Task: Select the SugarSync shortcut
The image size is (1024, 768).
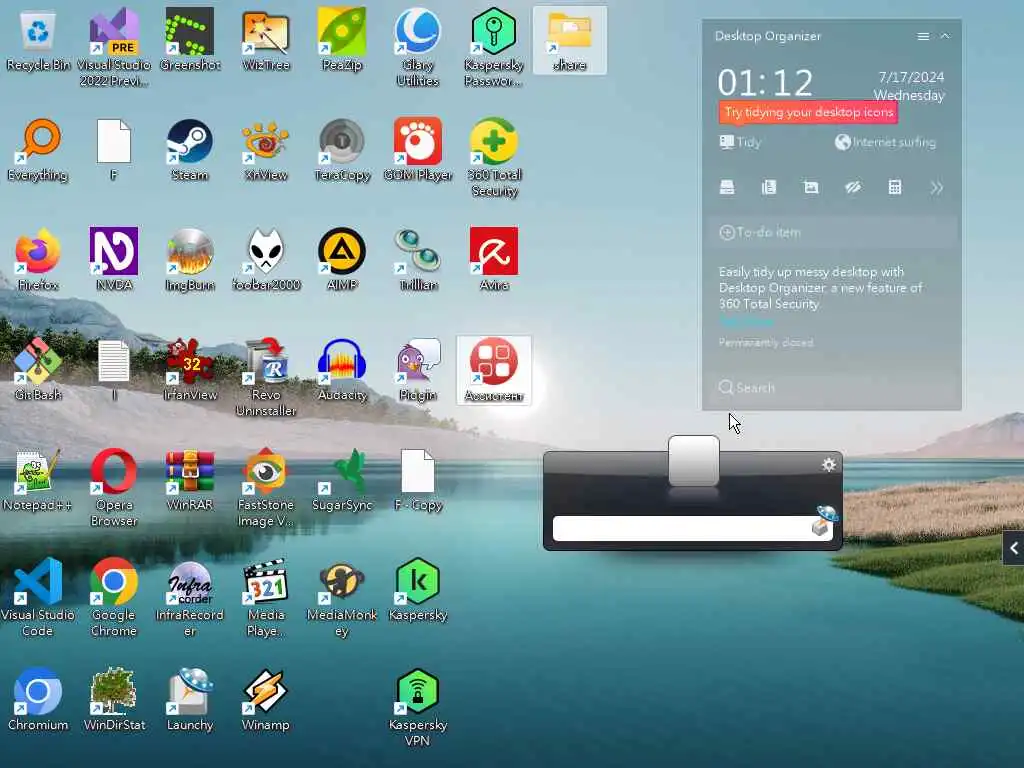Action: coord(342,480)
